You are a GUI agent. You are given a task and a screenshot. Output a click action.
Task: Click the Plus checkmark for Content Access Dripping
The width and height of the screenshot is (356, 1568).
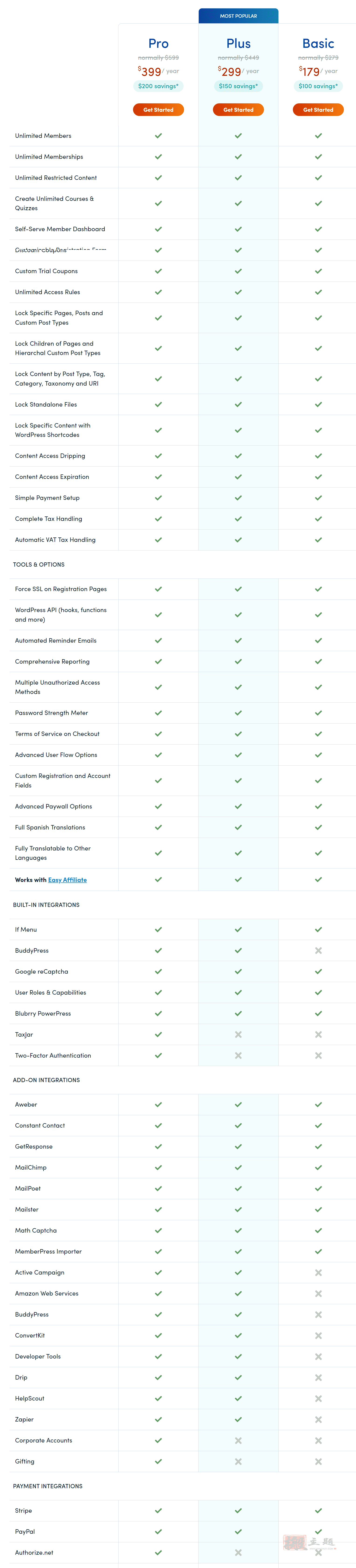pyautogui.click(x=238, y=455)
